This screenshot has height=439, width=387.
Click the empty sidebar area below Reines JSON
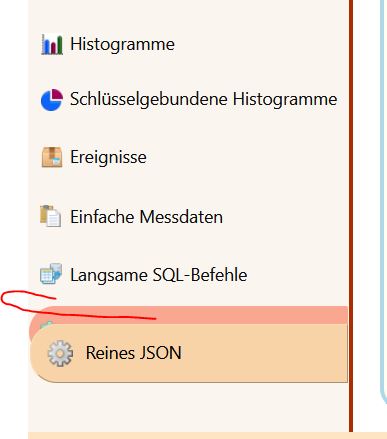point(188,407)
